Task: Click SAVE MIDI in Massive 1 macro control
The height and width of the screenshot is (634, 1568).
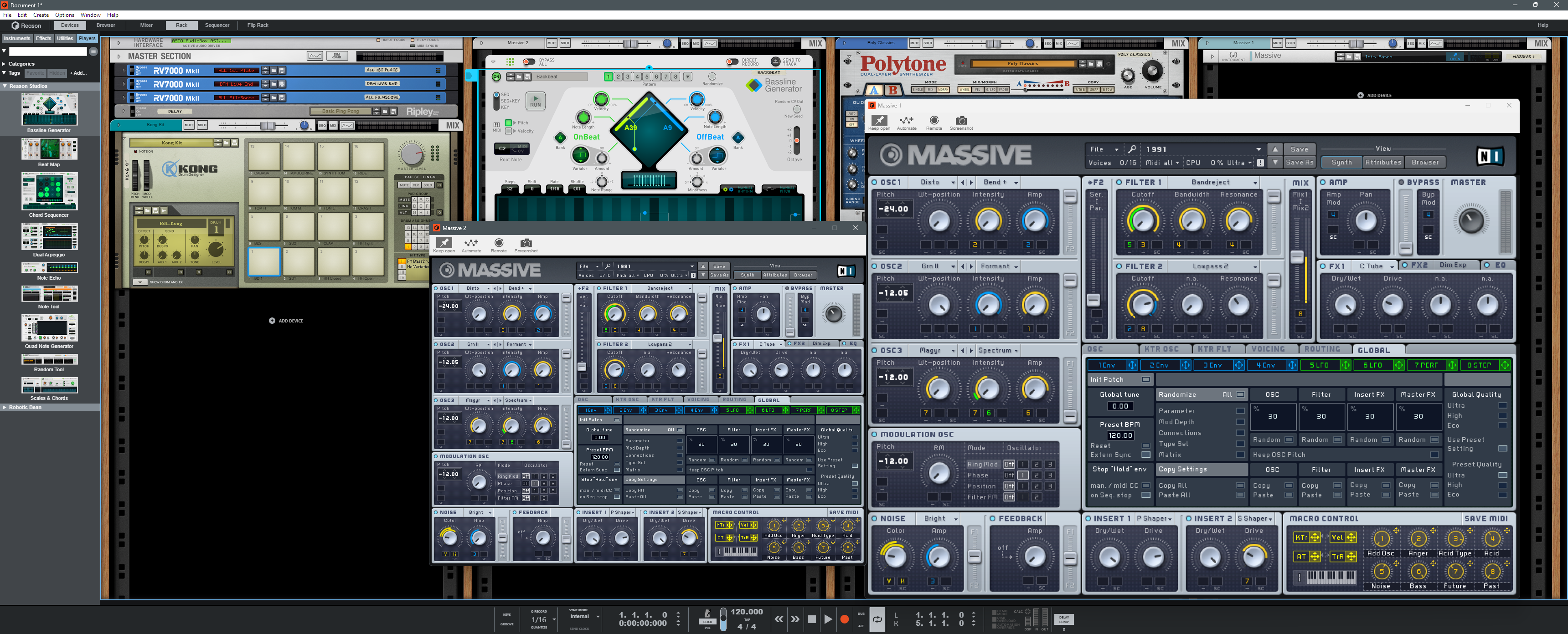Action: coord(1486,518)
